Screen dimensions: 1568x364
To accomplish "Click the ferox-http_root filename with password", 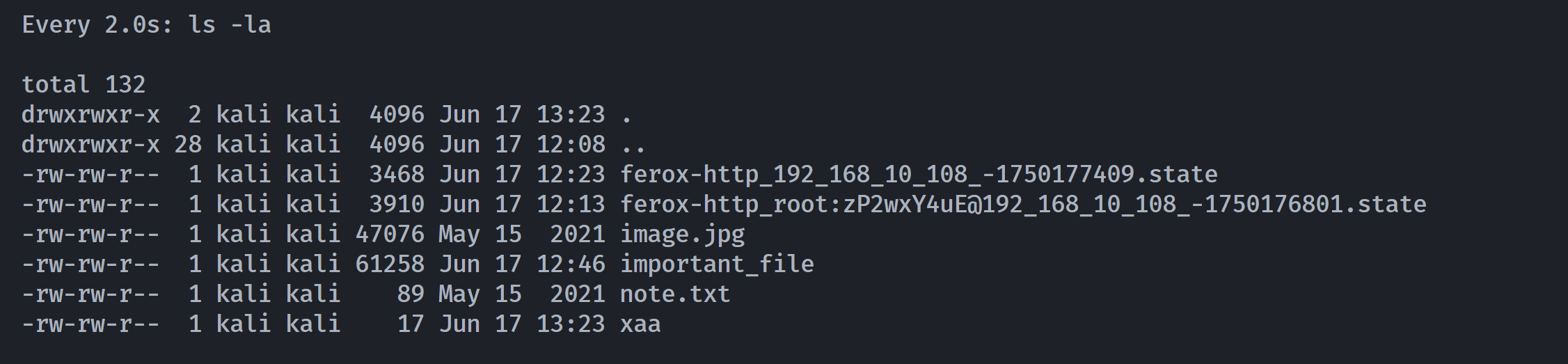I will click(x=1023, y=204).
